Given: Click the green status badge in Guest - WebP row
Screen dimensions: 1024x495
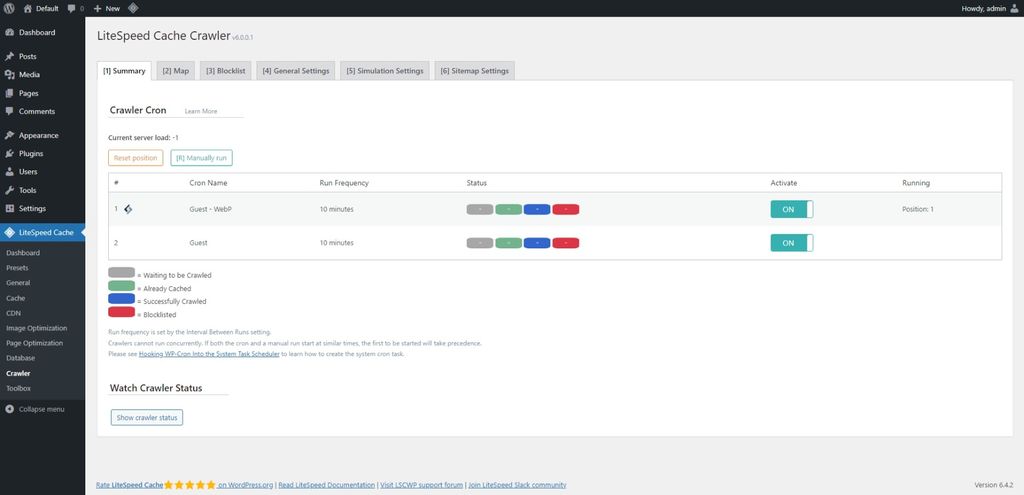Looking at the screenshot, I should click(509, 210).
